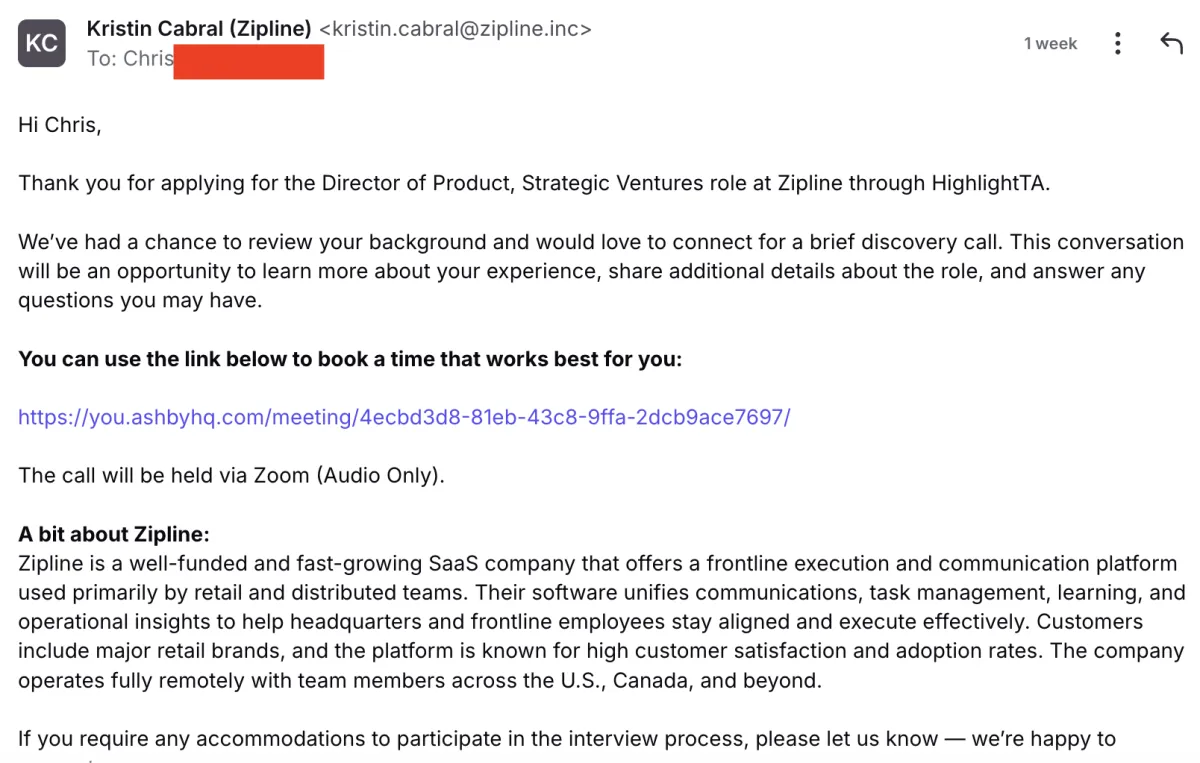Open the Ashby meeting booking link

(x=404, y=417)
